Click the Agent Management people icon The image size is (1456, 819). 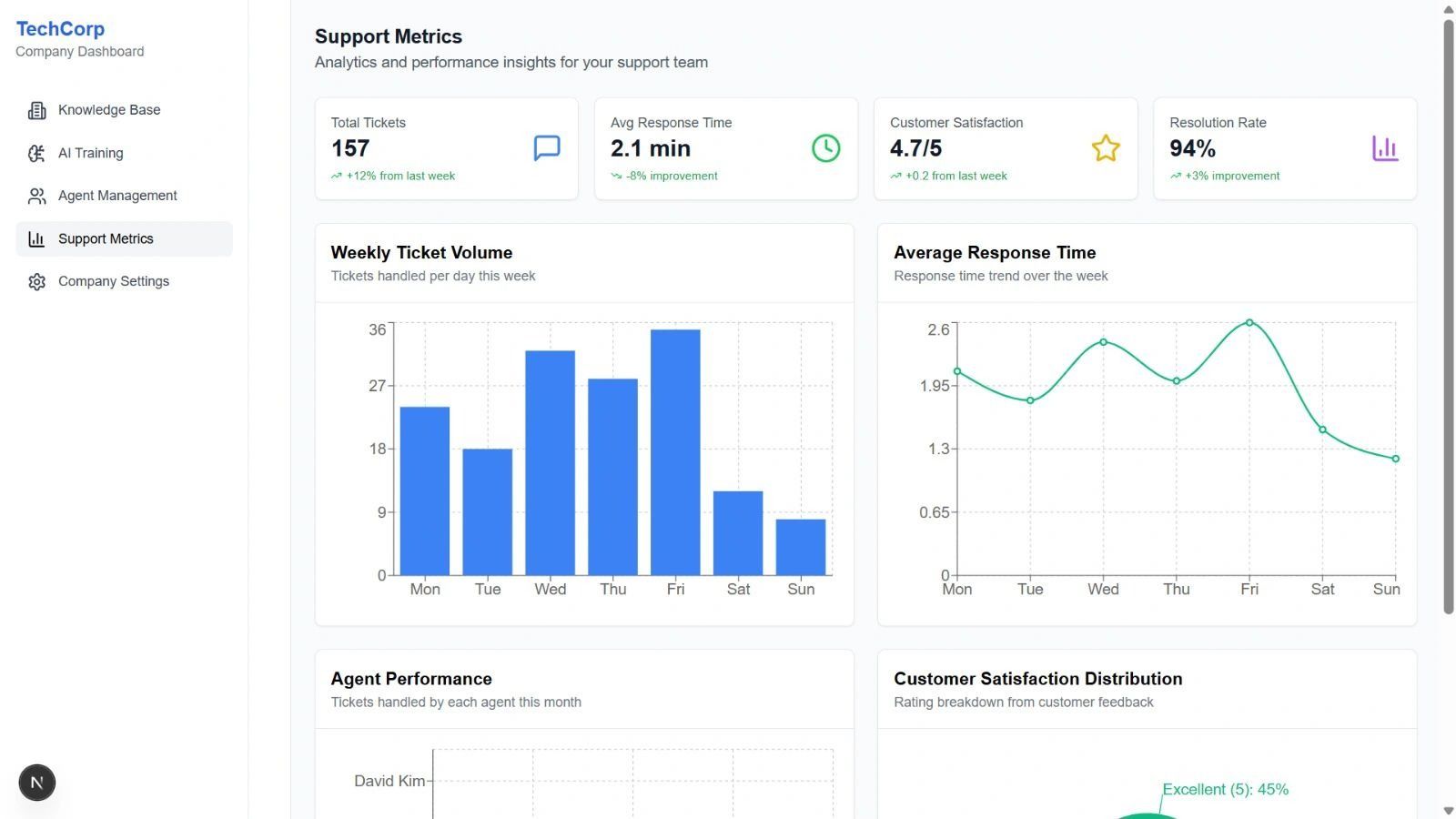pos(36,197)
